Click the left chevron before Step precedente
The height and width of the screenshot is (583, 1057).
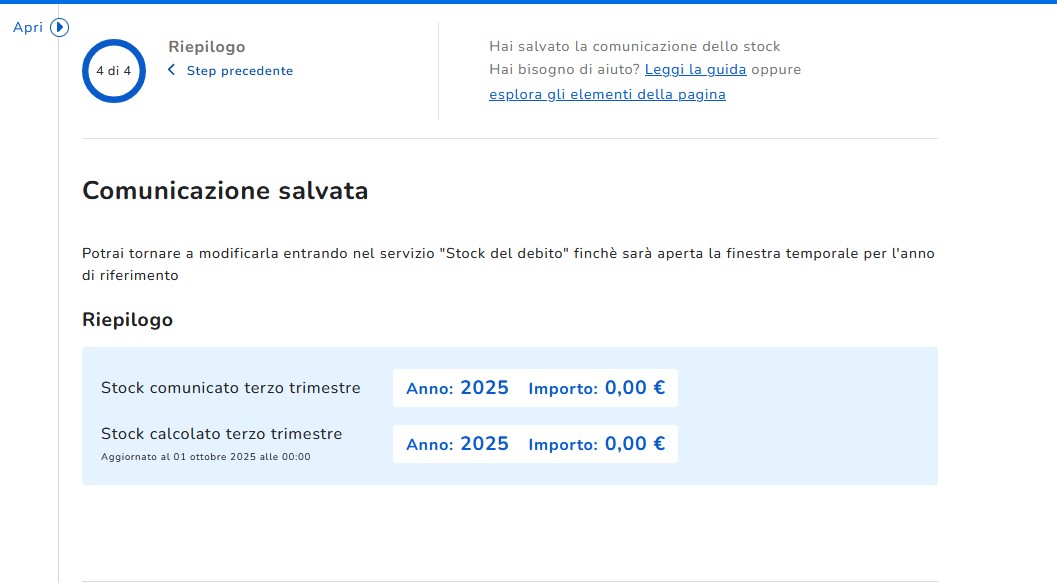coord(172,70)
